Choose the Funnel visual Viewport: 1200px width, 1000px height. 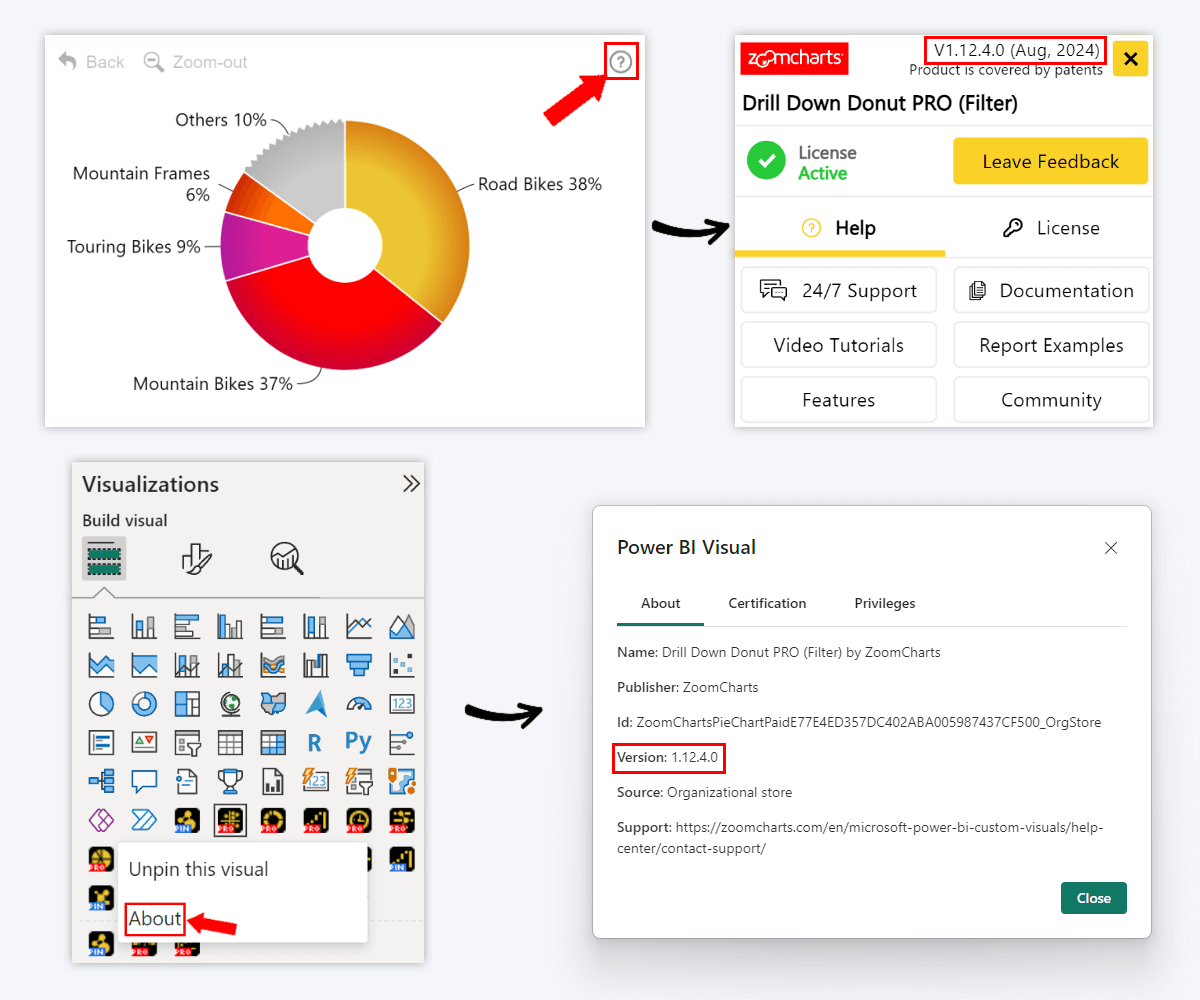click(359, 665)
